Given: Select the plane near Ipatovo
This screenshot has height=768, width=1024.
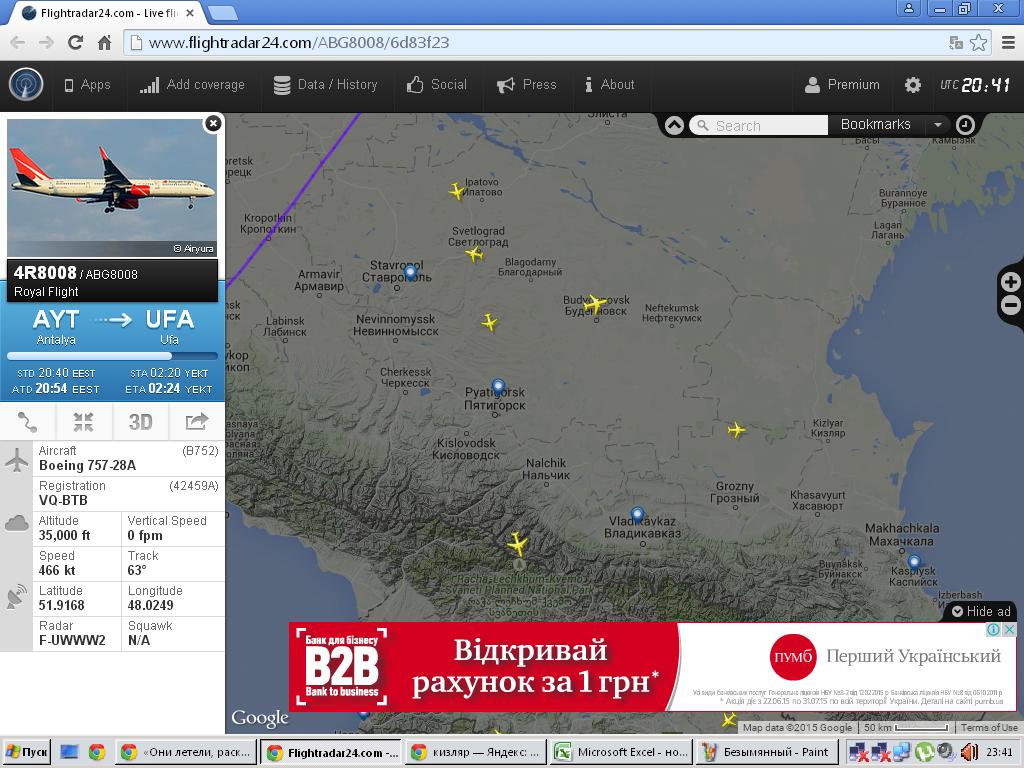Looking at the screenshot, I should pyautogui.click(x=456, y=191).
